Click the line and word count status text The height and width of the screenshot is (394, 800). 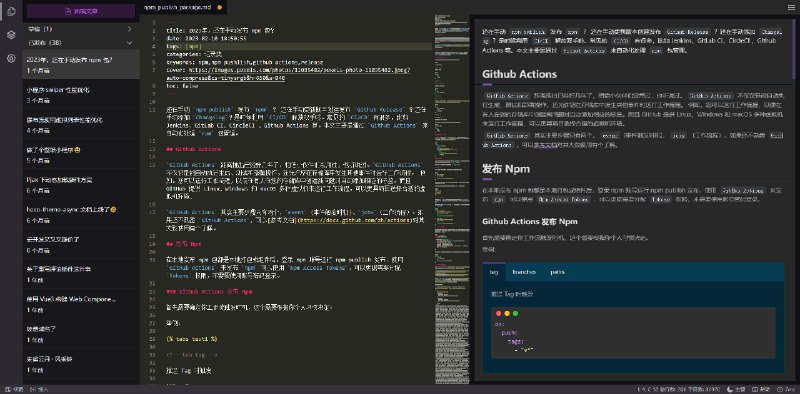[x=679, y=389]
